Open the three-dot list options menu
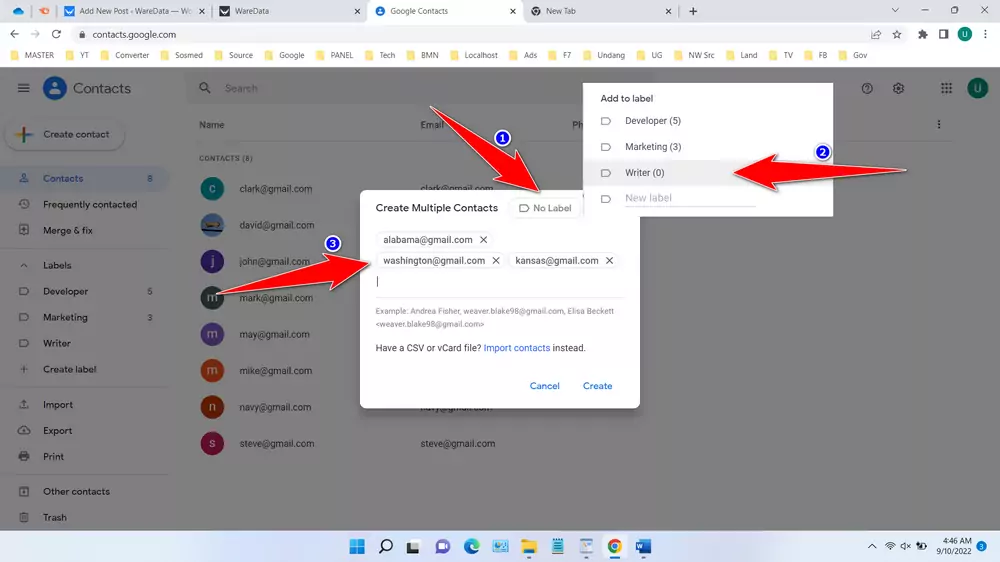 tap(938, 125)
